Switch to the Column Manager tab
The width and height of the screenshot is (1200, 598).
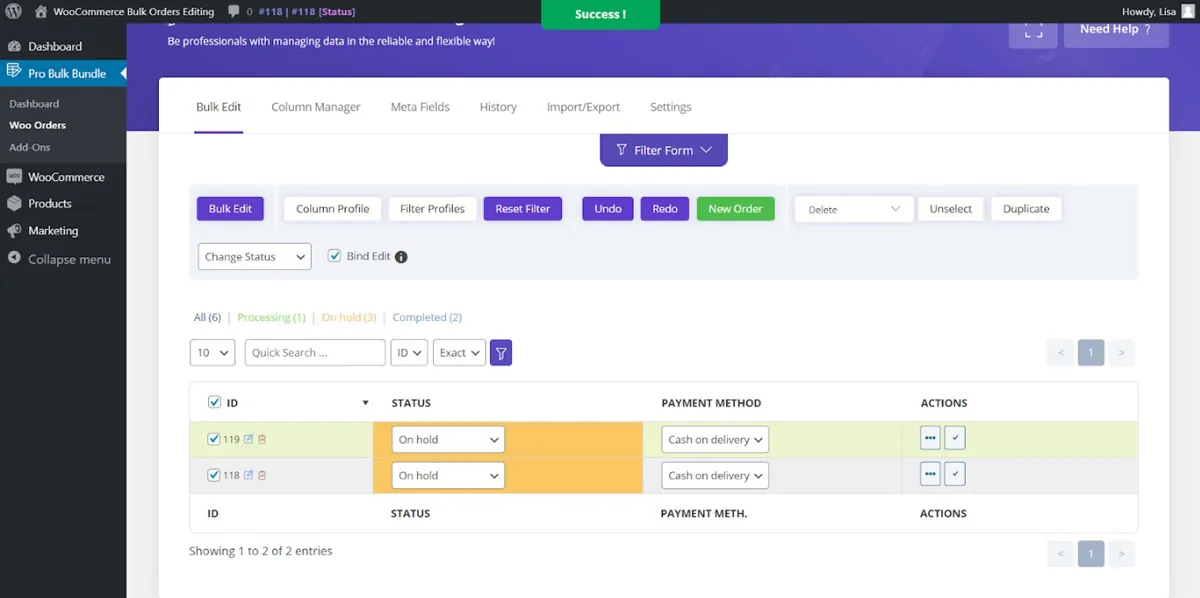[x=315, y=106]
